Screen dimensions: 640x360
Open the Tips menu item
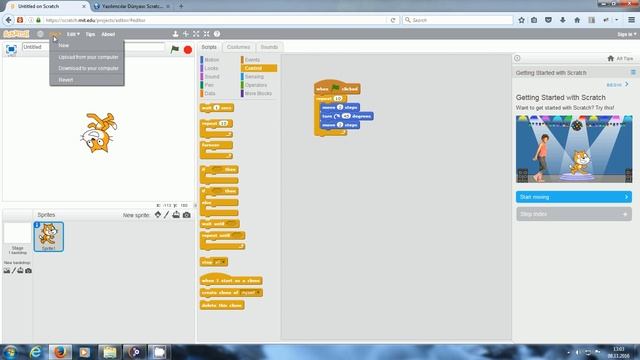(x=90, y=34)
